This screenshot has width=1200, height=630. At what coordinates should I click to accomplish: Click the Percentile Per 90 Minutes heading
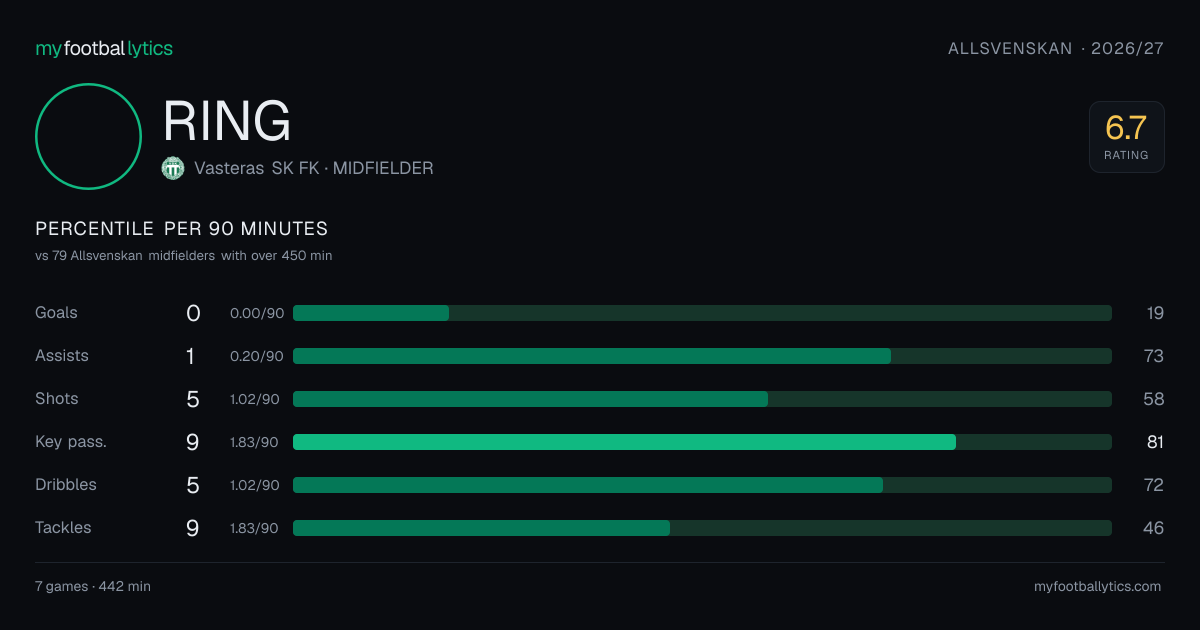tap(182, 229)
